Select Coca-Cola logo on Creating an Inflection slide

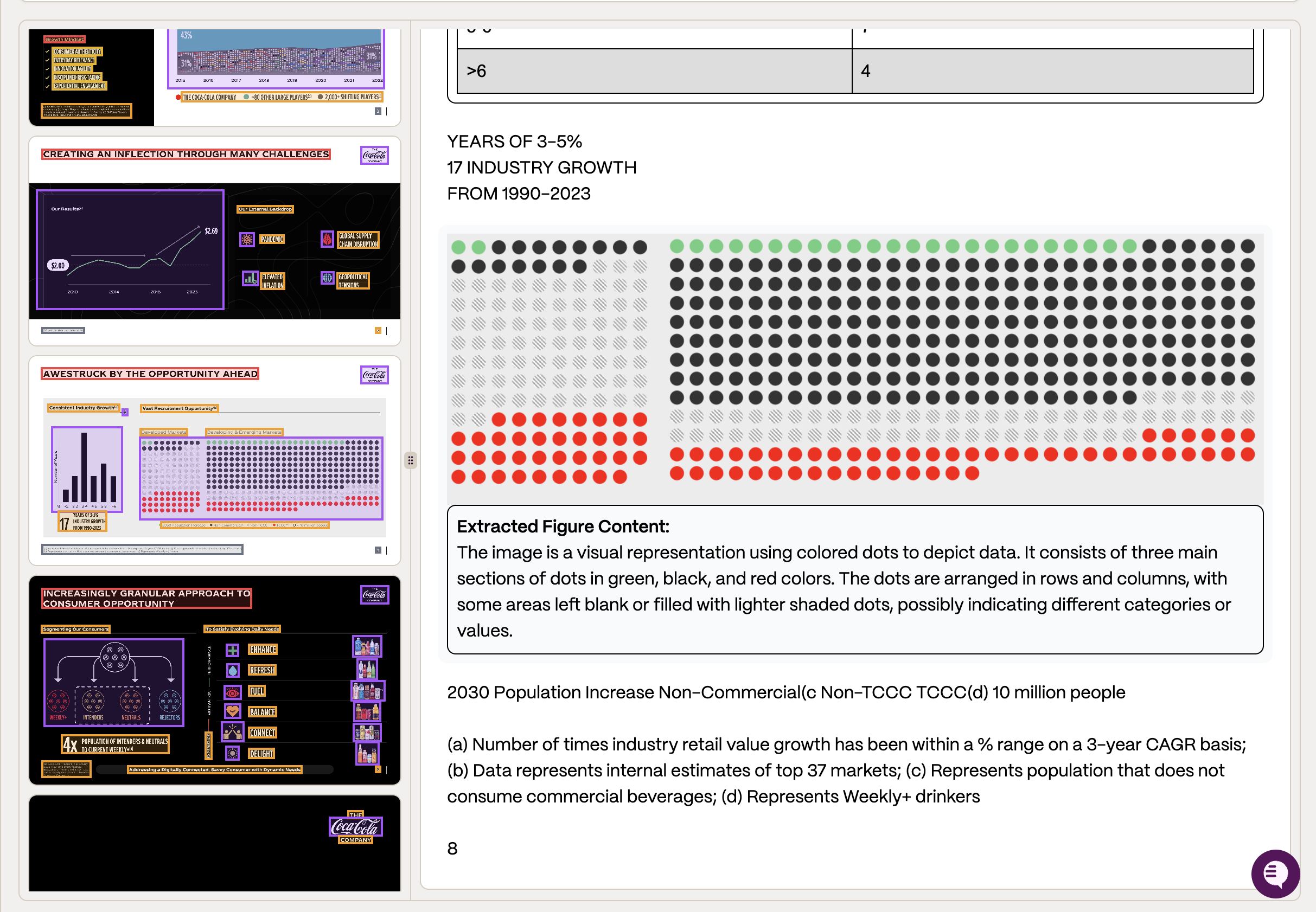point(374,155)
